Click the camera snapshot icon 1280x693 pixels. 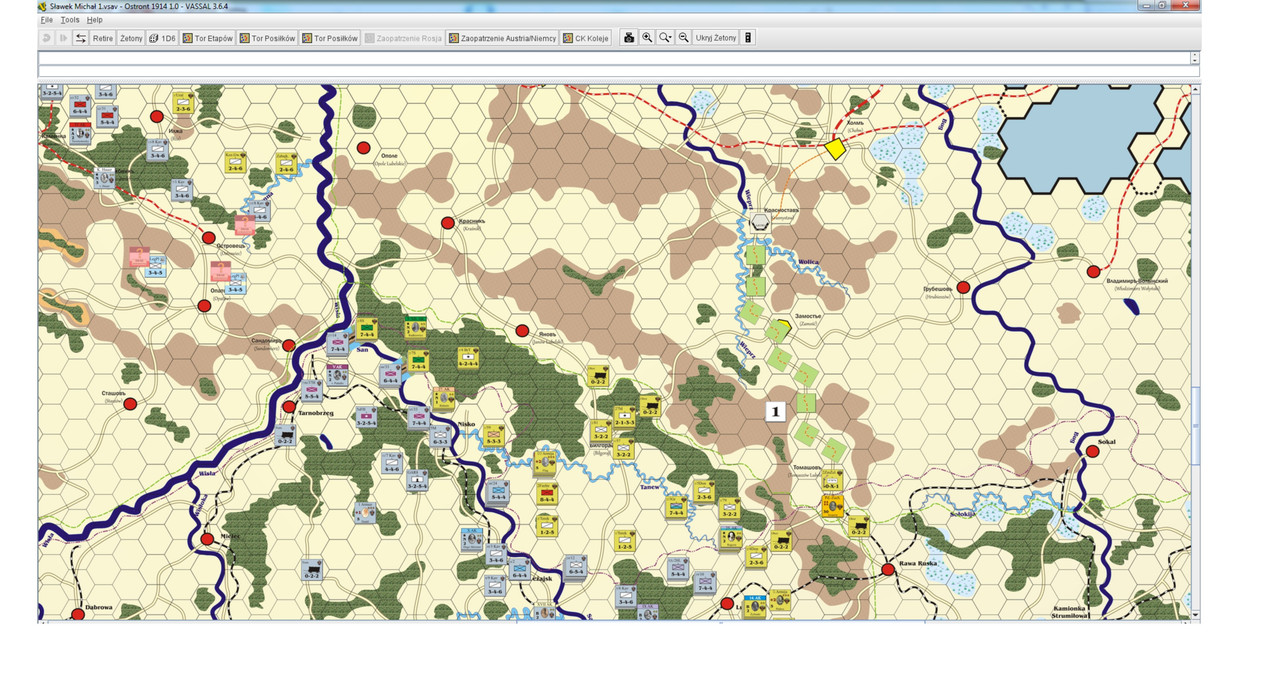(x=629, y=38)
